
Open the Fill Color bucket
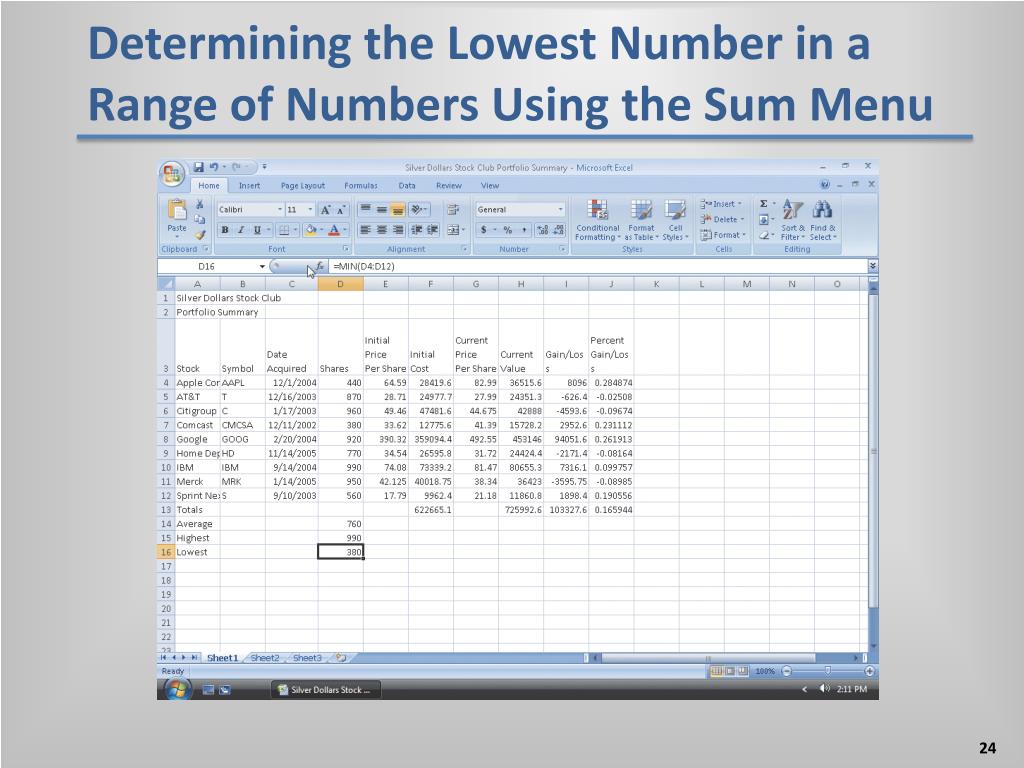[311, 230]
